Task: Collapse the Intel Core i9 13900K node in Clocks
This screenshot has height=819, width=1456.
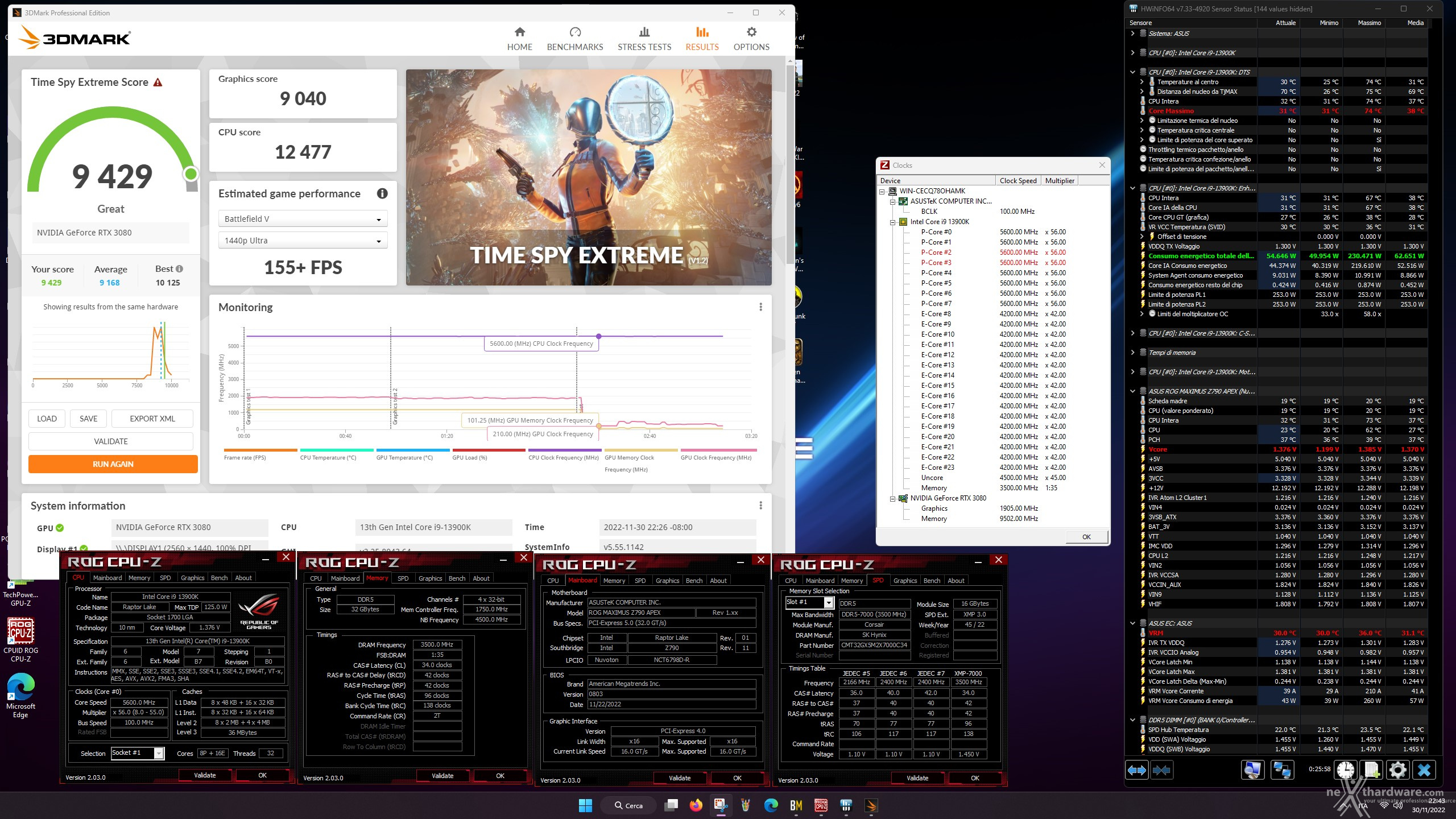Action: tap(893, 222)
